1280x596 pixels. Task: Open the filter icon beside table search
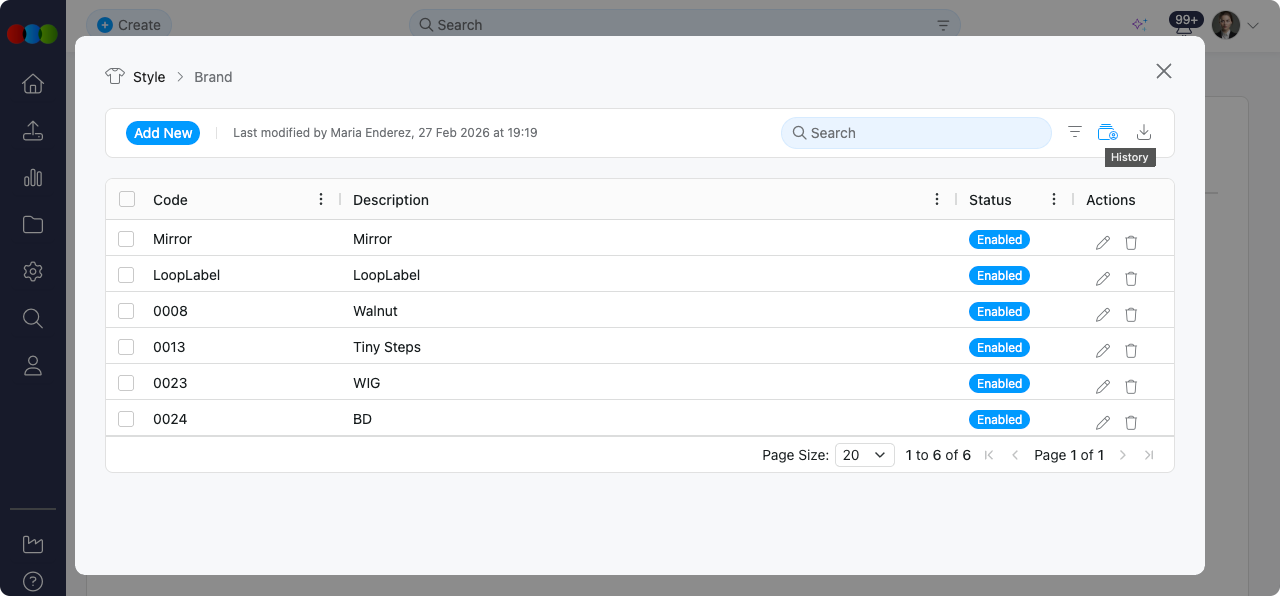point(1074,132)
